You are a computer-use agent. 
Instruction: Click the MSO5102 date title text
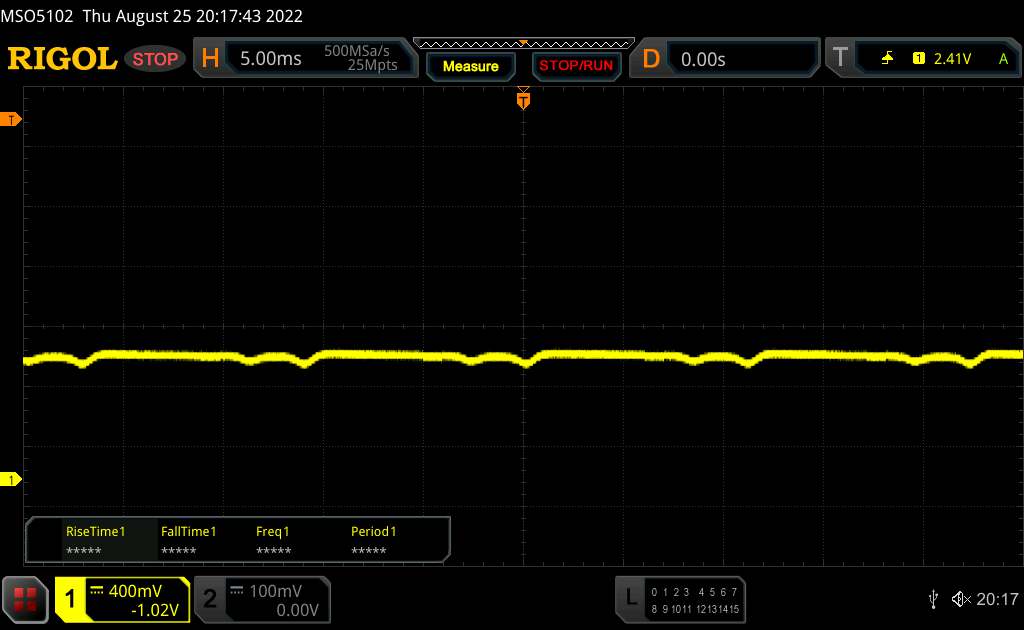click(x=152, y=16)
